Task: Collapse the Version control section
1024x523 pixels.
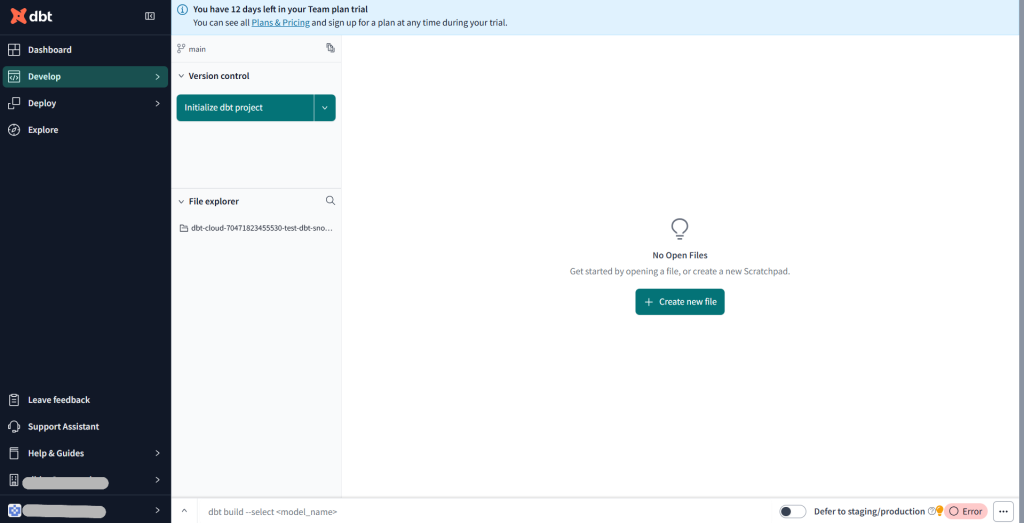Action: click(x=181, y=76)
